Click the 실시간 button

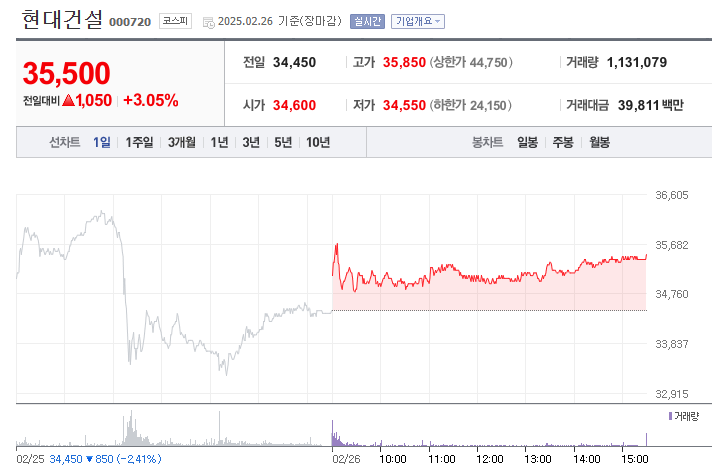coord(367,21)
